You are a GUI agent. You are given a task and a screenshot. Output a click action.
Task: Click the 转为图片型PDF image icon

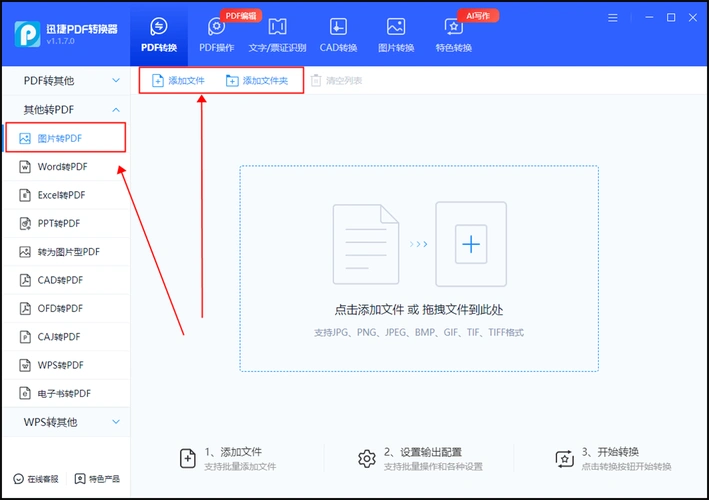(25, 252)
